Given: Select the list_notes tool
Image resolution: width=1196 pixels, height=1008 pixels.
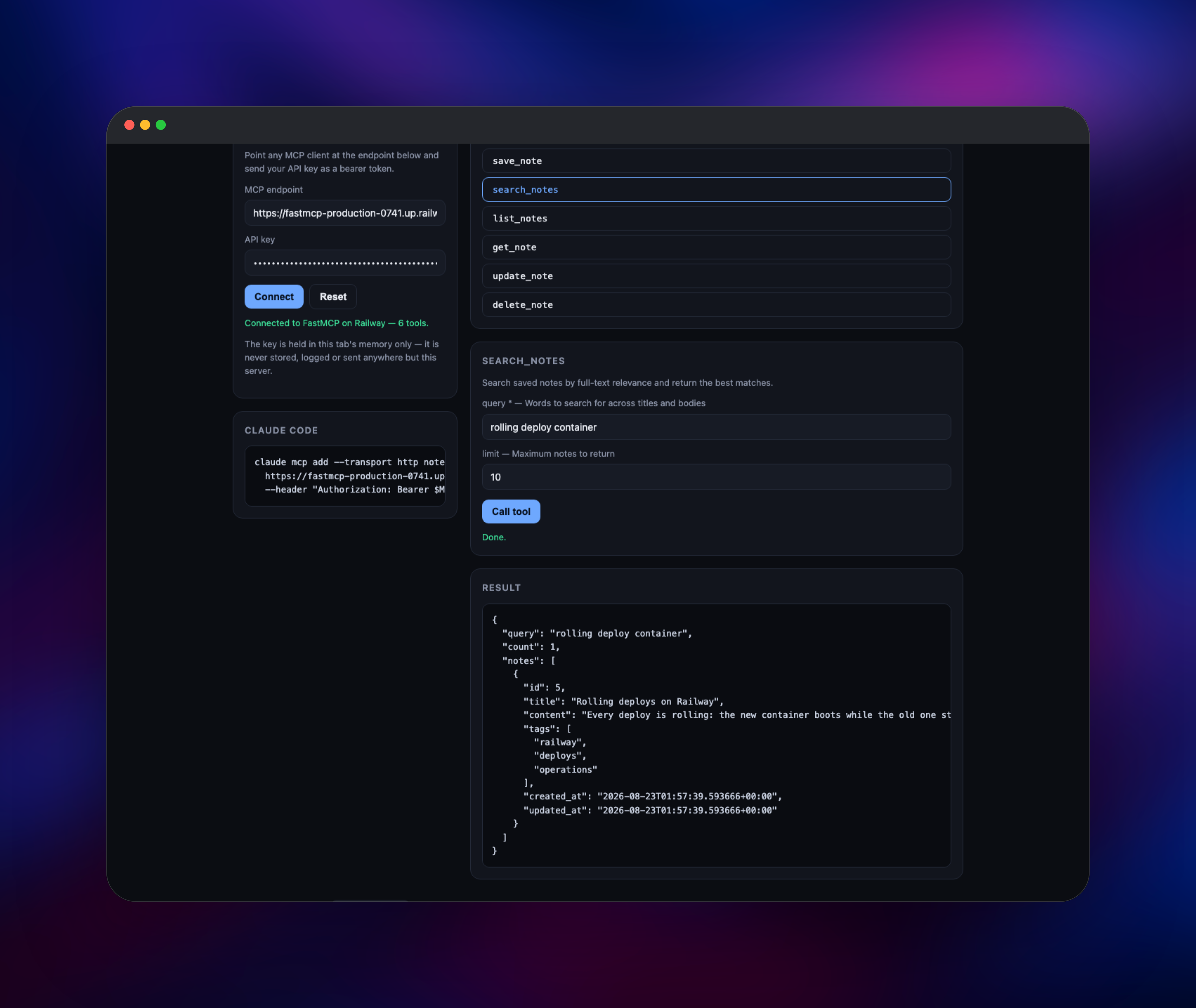Looking at the screenshot, I should [716, 218].
